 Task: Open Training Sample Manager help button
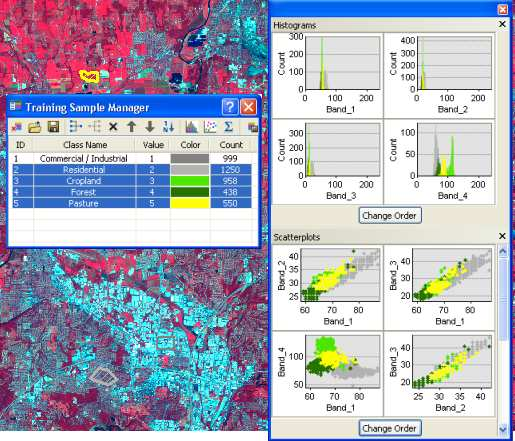pyautogui.click(x=230, y=107)
